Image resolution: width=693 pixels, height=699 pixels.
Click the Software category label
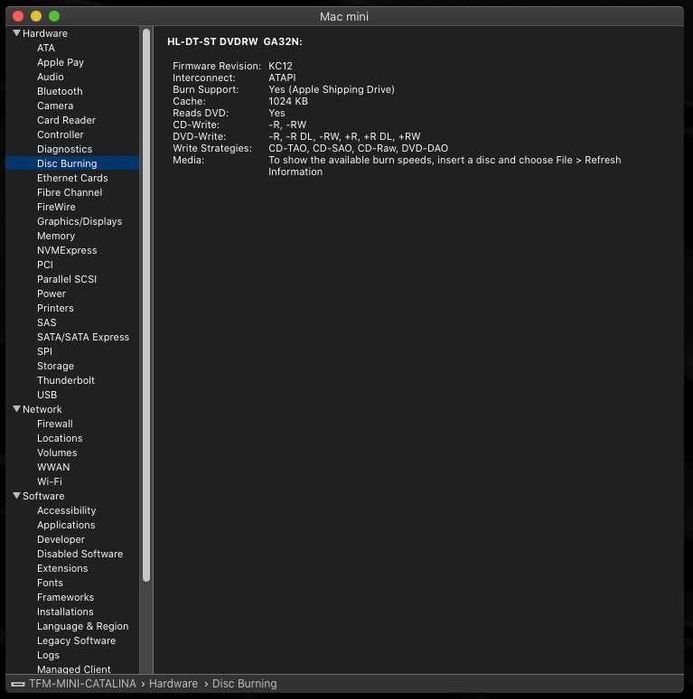pyautogui.click(x=43, y=496)
